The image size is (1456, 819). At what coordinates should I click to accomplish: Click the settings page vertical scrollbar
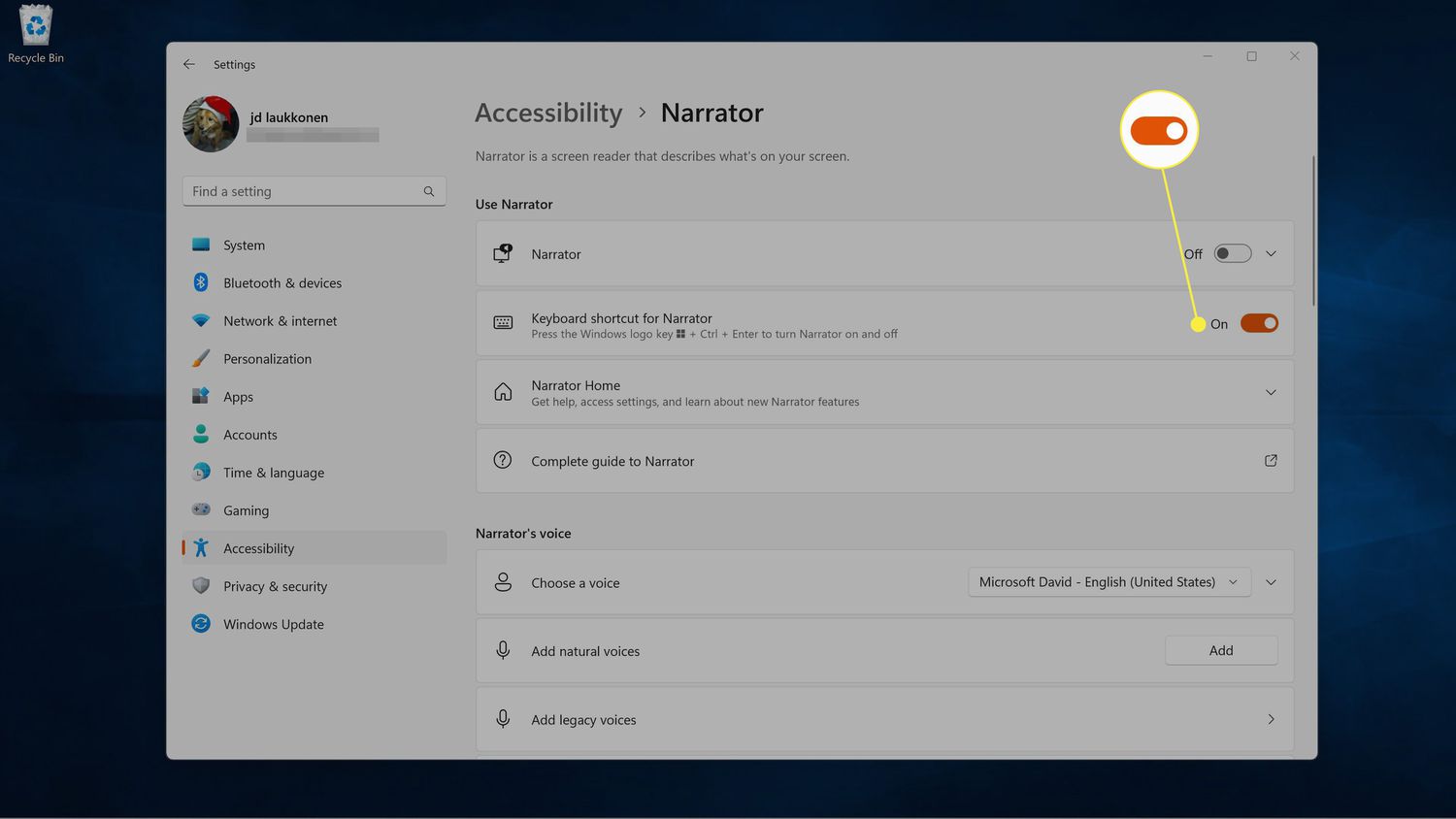(1313, 231)
